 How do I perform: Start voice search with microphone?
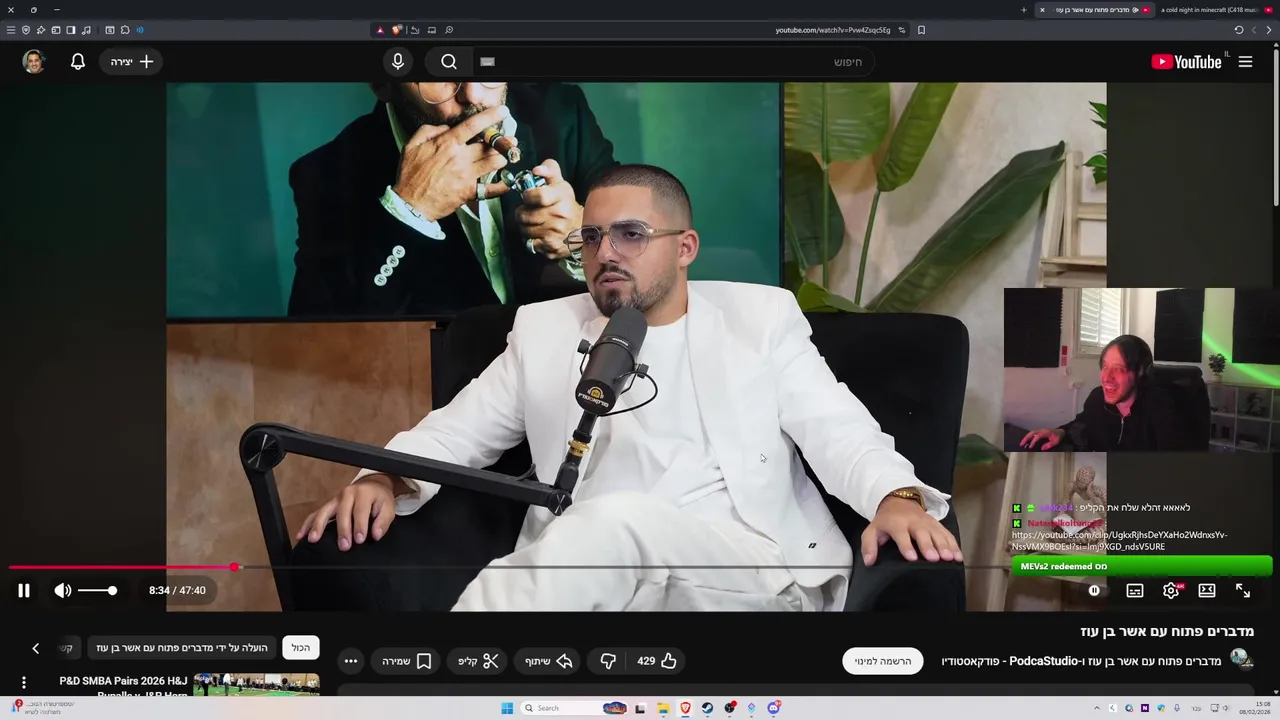tap(398, 62)
